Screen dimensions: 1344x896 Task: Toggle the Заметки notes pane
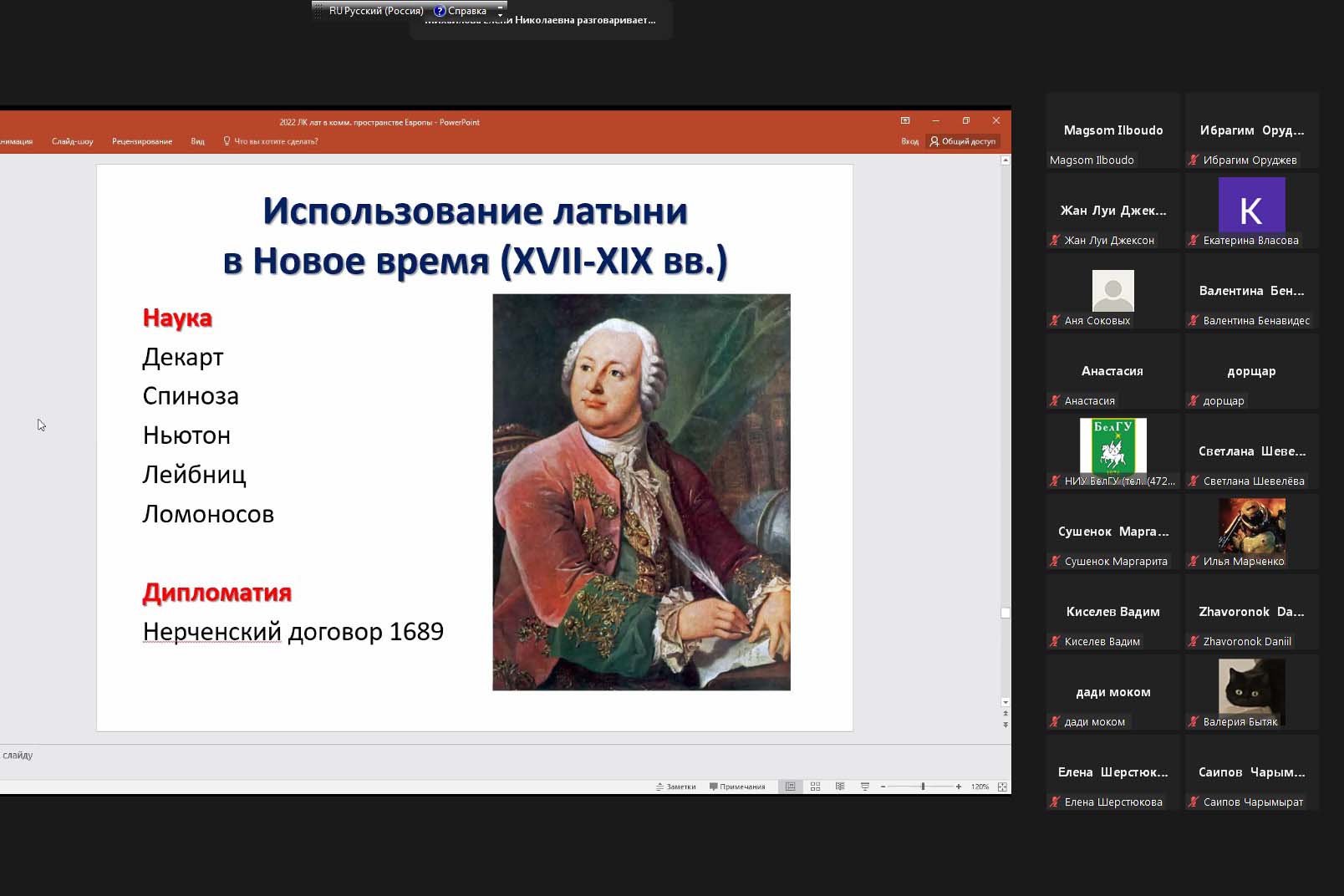676,787
